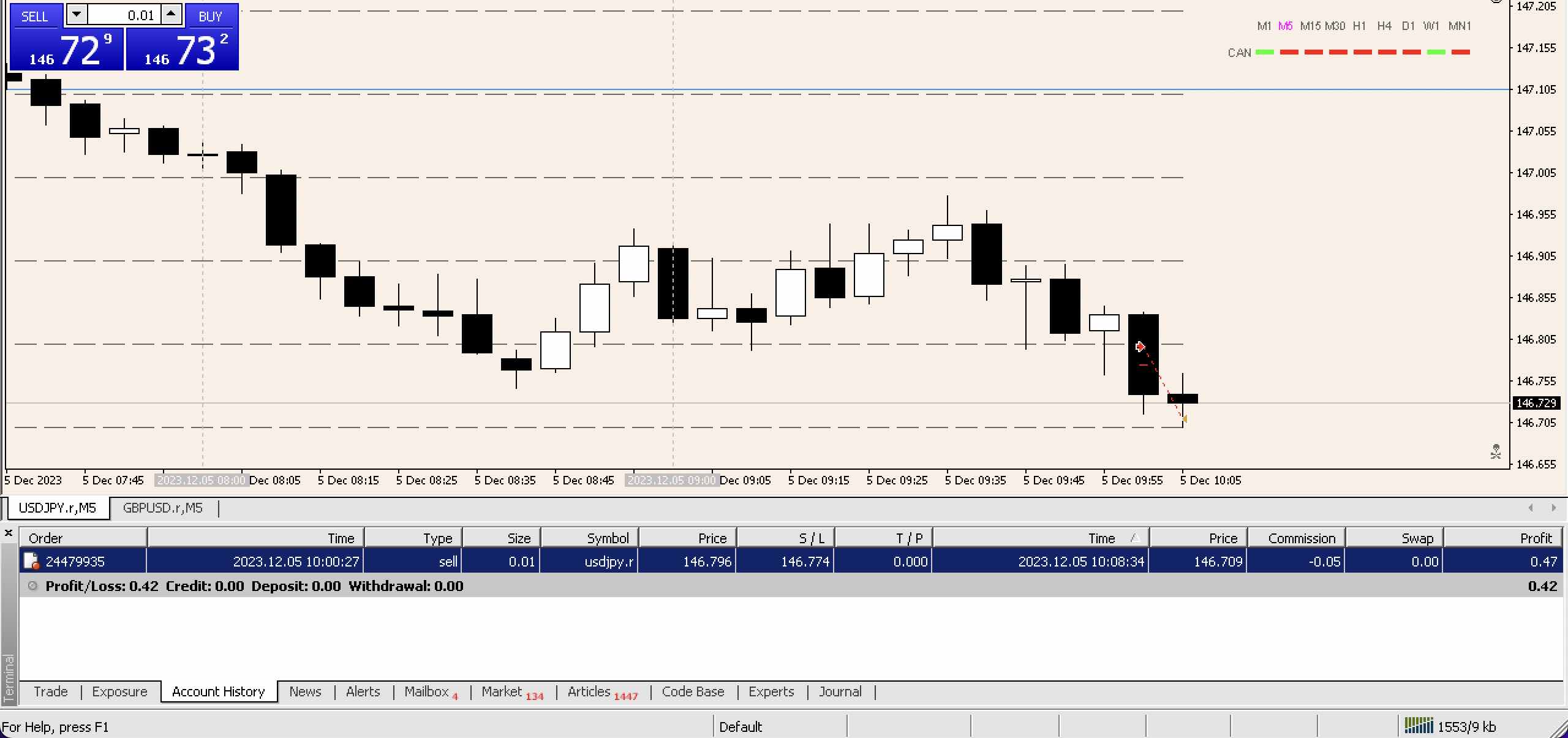Screen dimensions: 1568x738
Task: Increase lot size with up arrow
Action: pos(171,14)
